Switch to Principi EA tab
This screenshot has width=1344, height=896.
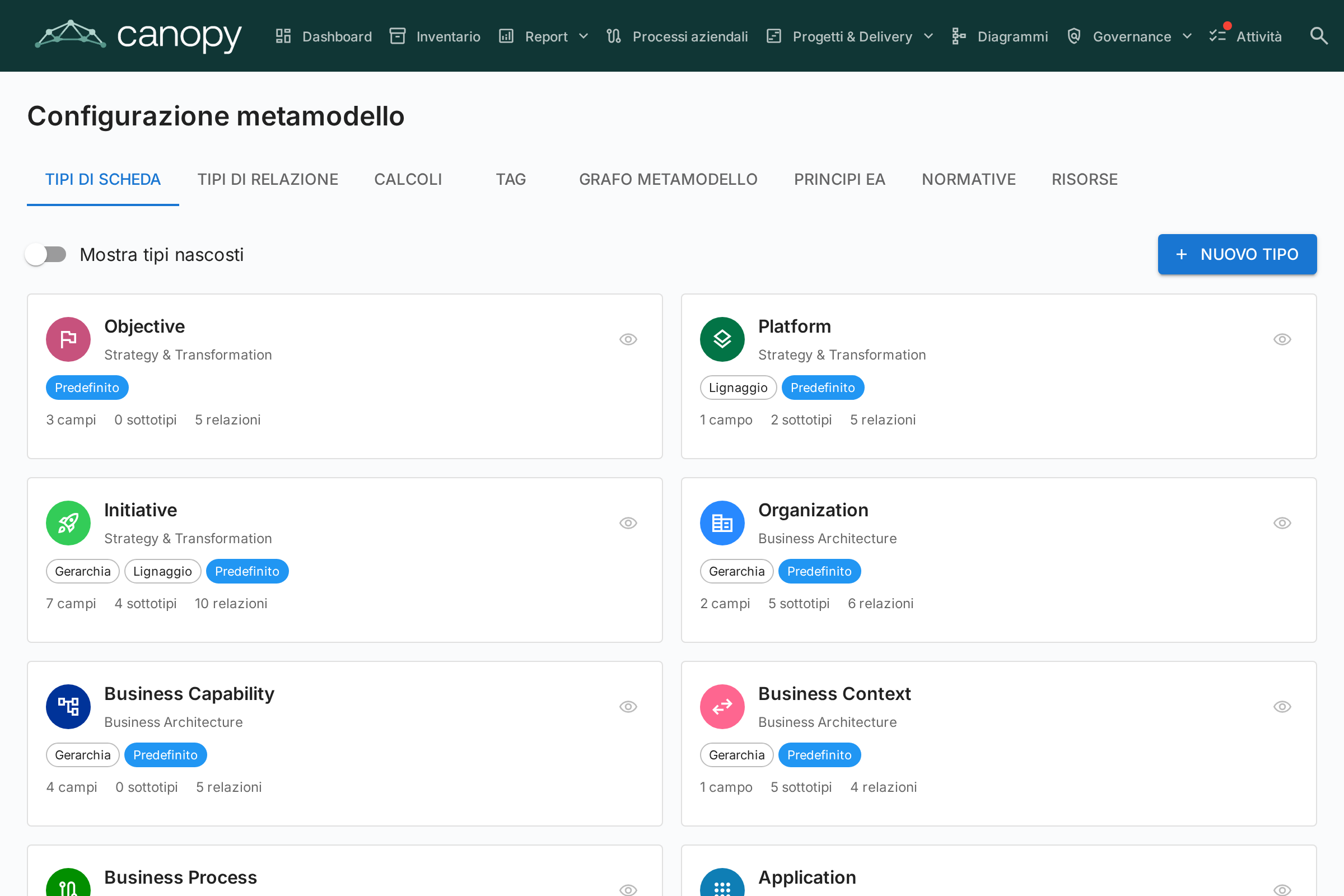[x=839, y=179]
